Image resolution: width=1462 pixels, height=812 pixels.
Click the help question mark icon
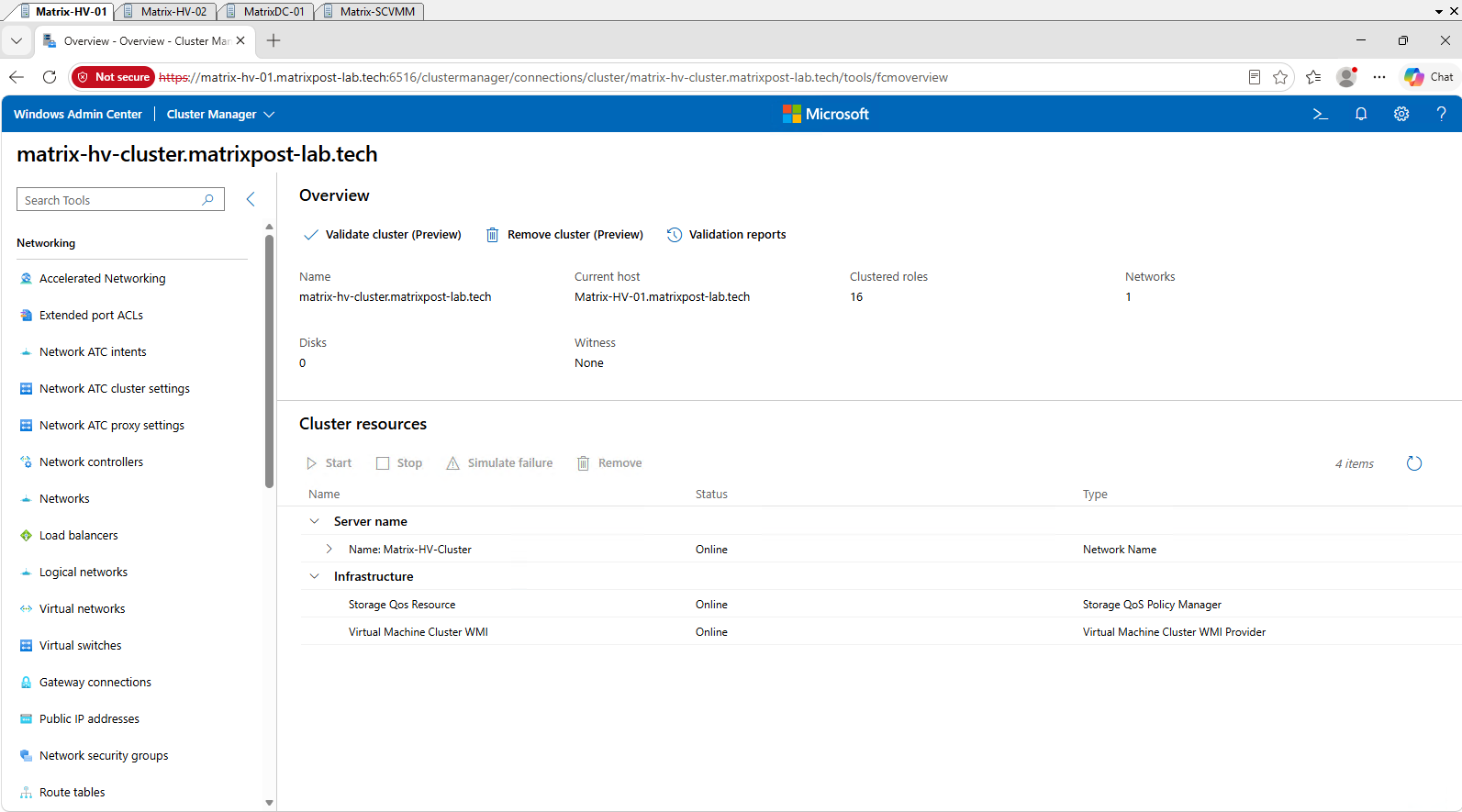click(1441, 114)
